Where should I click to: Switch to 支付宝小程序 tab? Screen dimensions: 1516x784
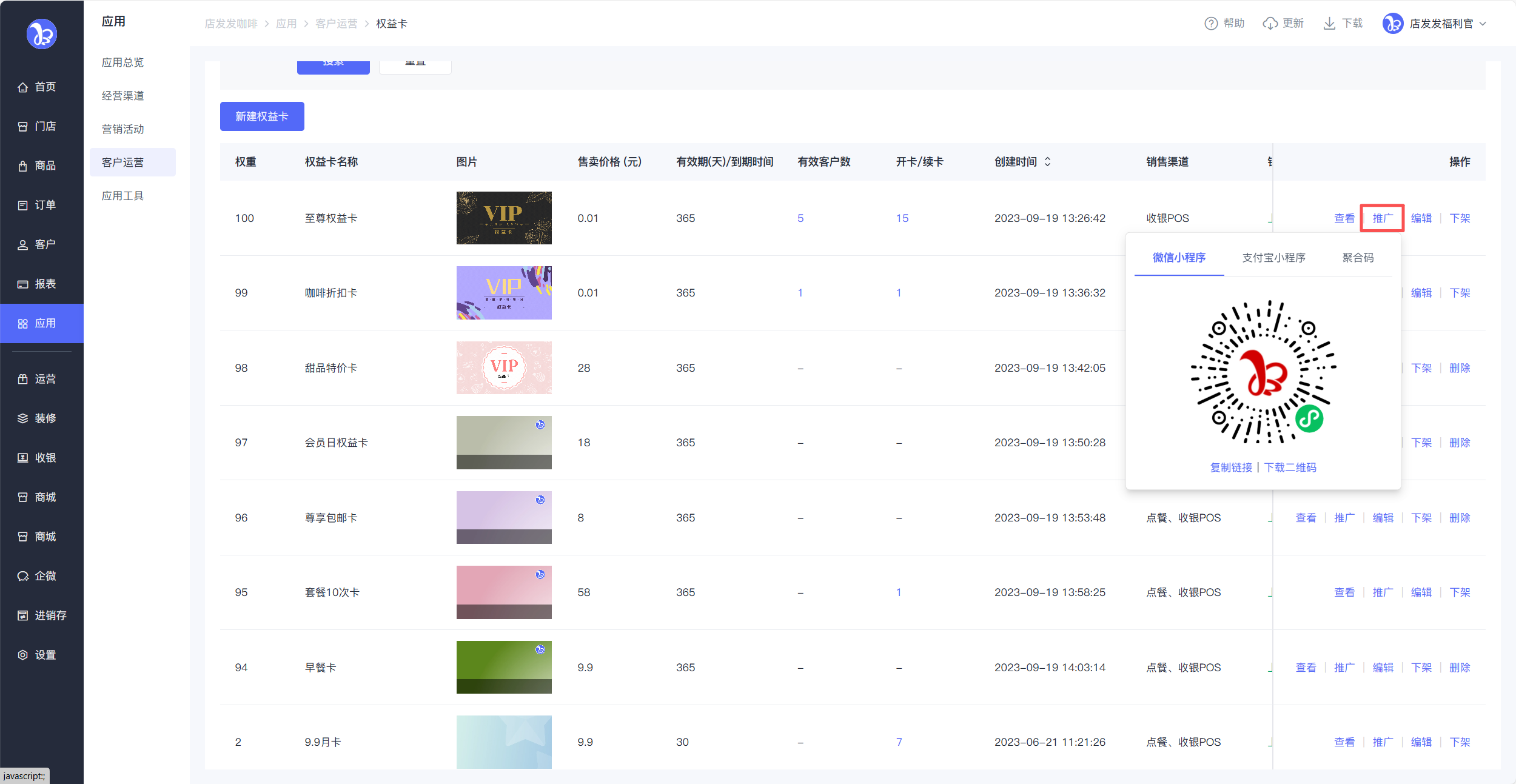point(1273,258)
